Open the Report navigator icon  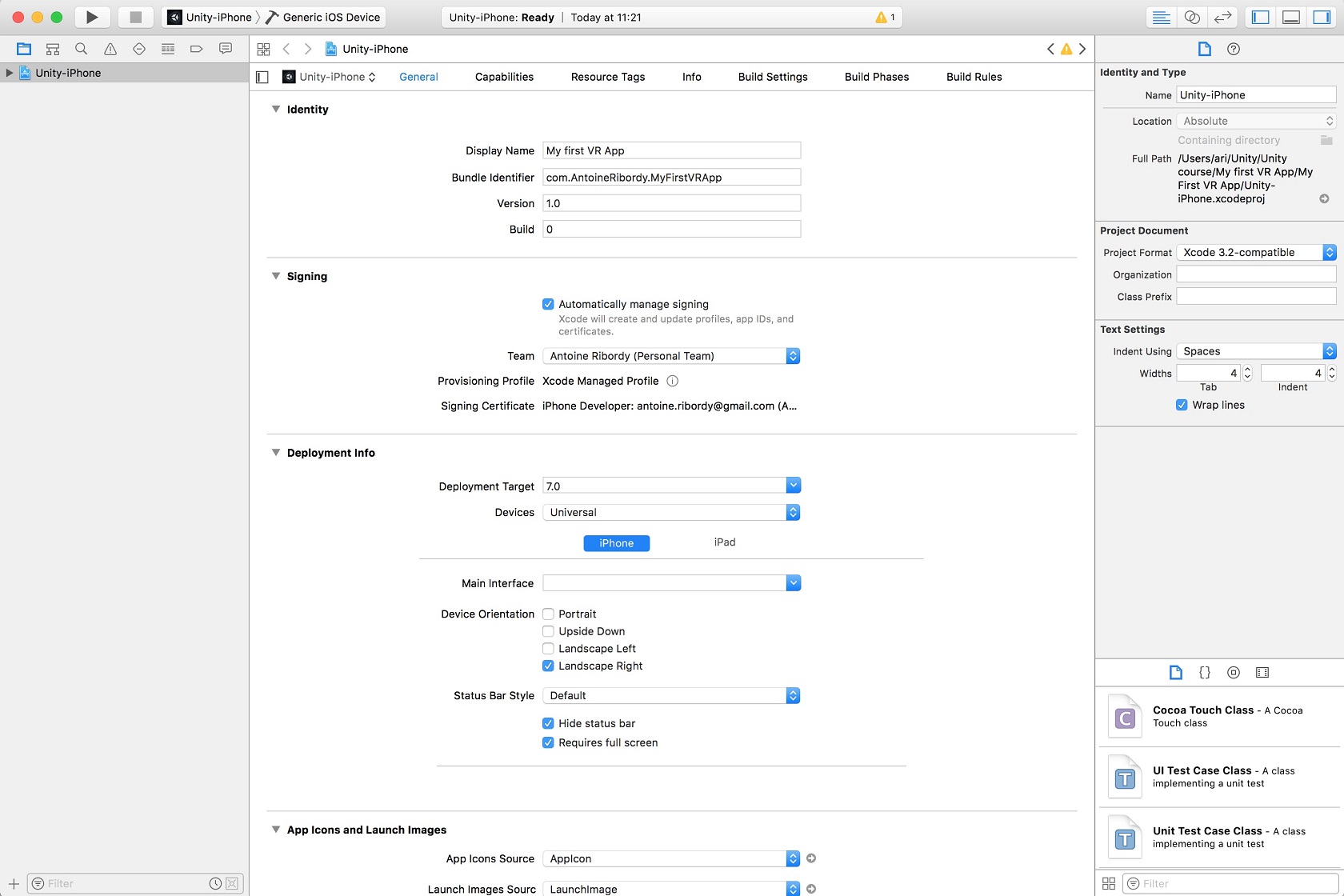coord(226,49)
